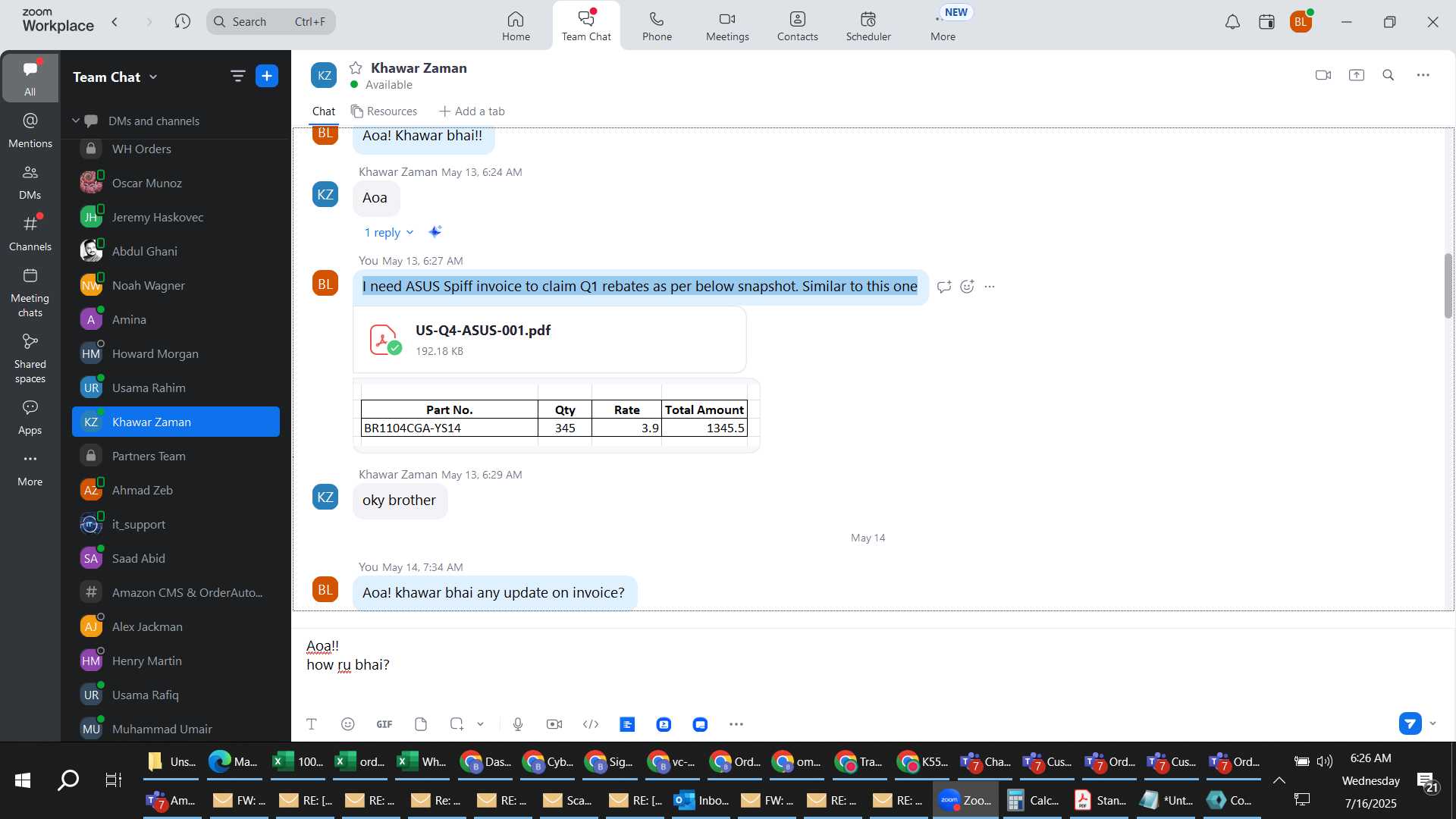The image size is (1456, 819).
Task: Record an audio message
Action: 518,724
